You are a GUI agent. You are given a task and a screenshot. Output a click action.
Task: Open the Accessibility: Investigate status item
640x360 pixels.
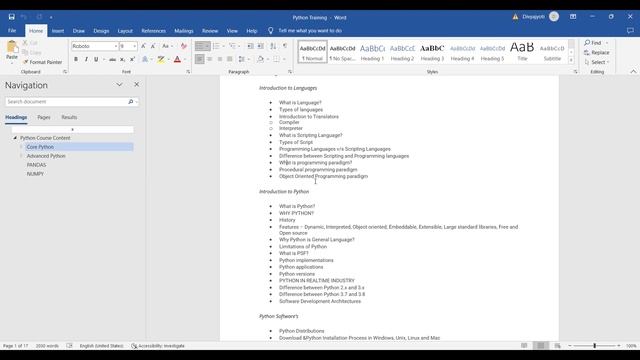click(158, 346)
